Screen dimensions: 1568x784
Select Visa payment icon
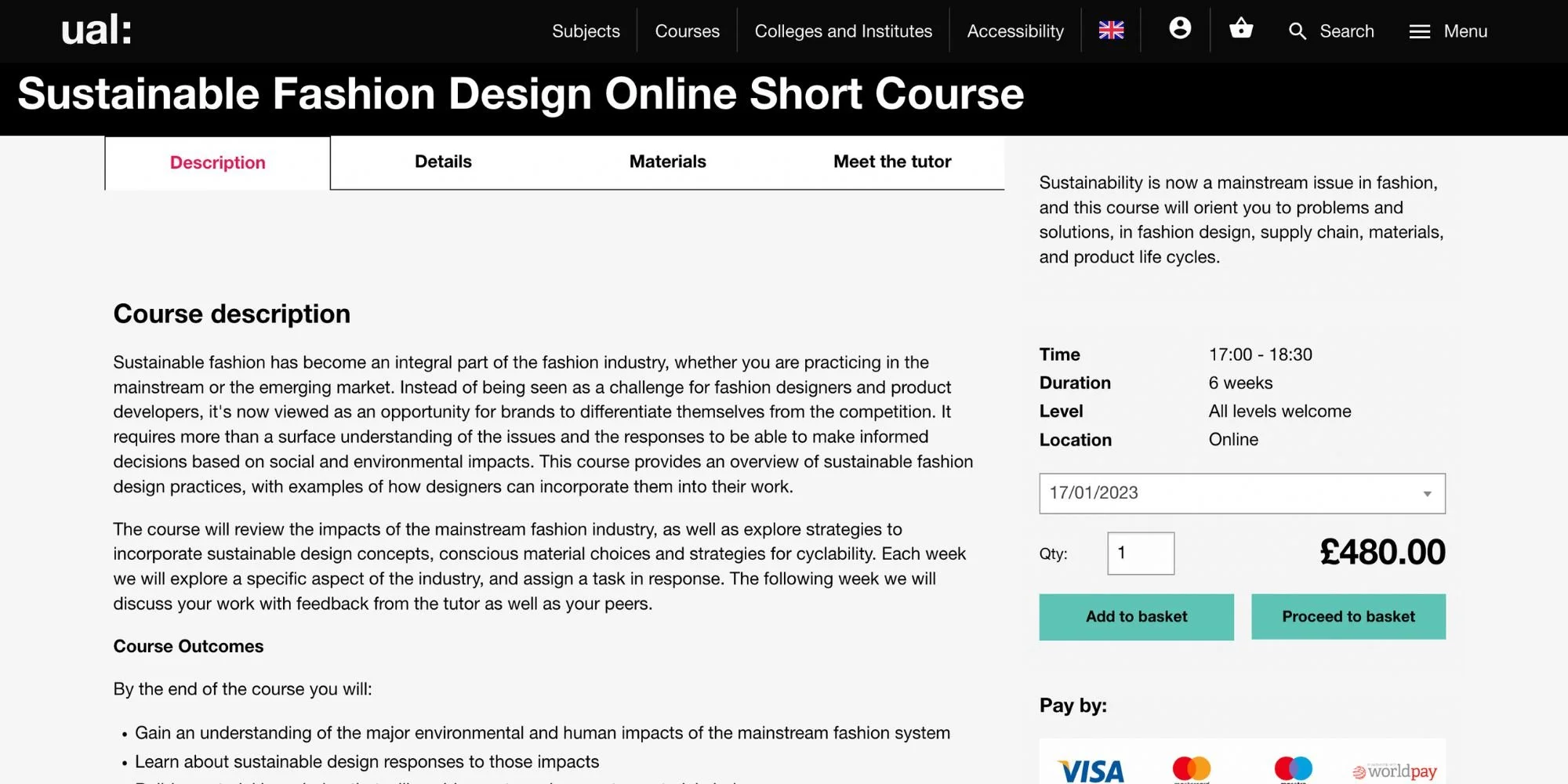[1091, 771]
